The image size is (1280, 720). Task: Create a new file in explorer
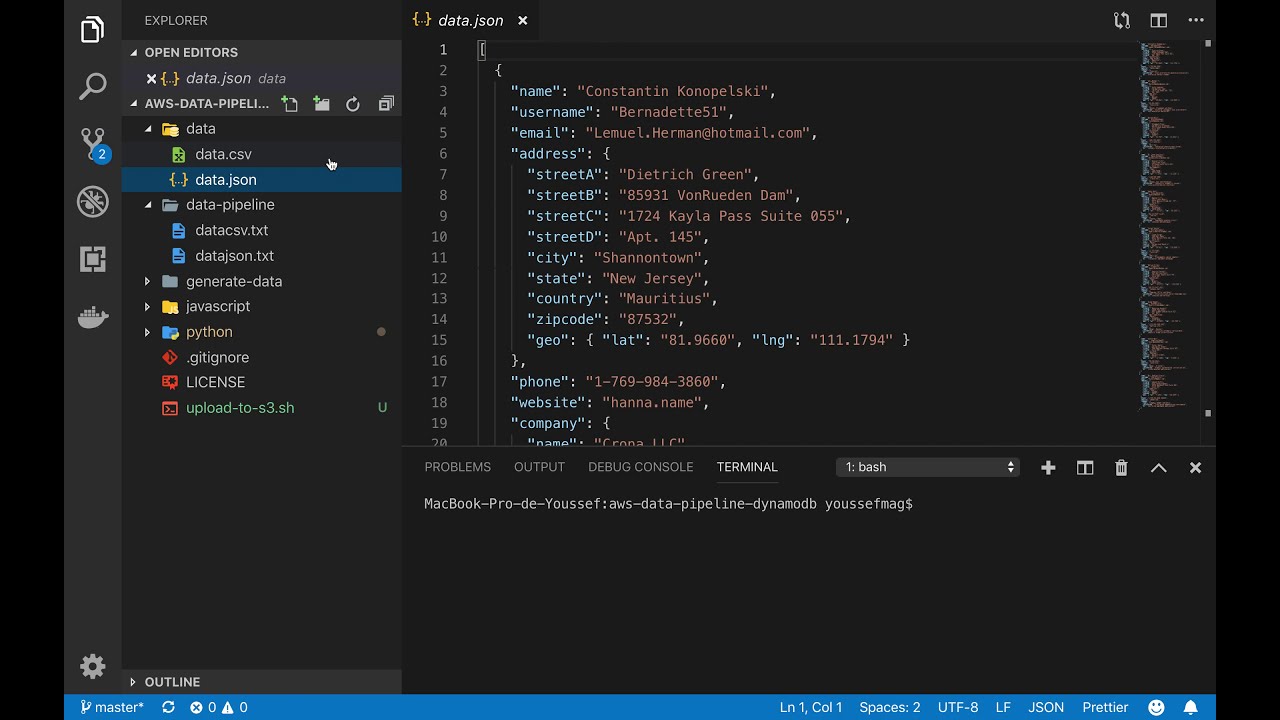(x=290, y=104)
